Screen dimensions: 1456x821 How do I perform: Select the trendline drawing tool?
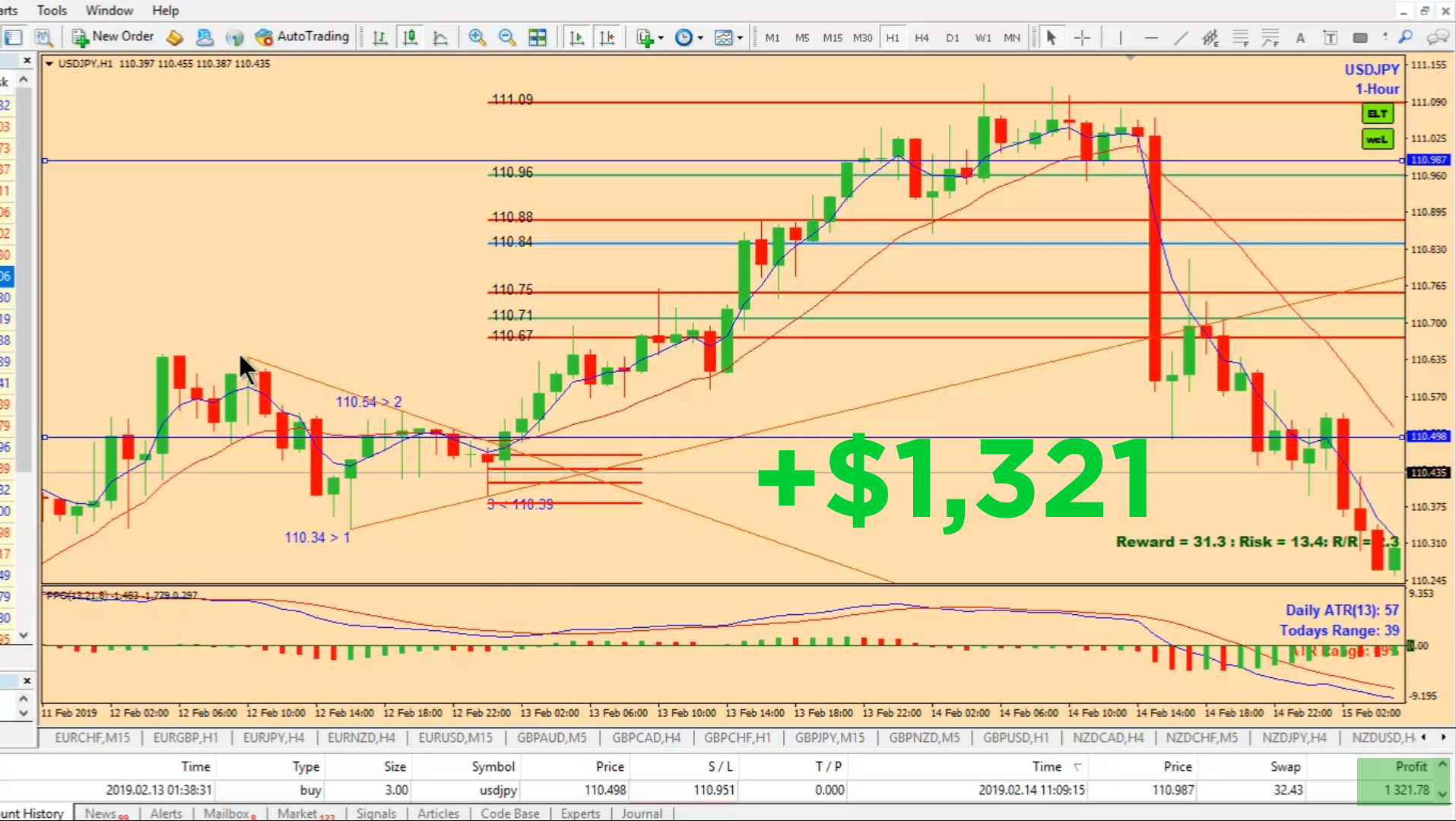pos(1180,37)
